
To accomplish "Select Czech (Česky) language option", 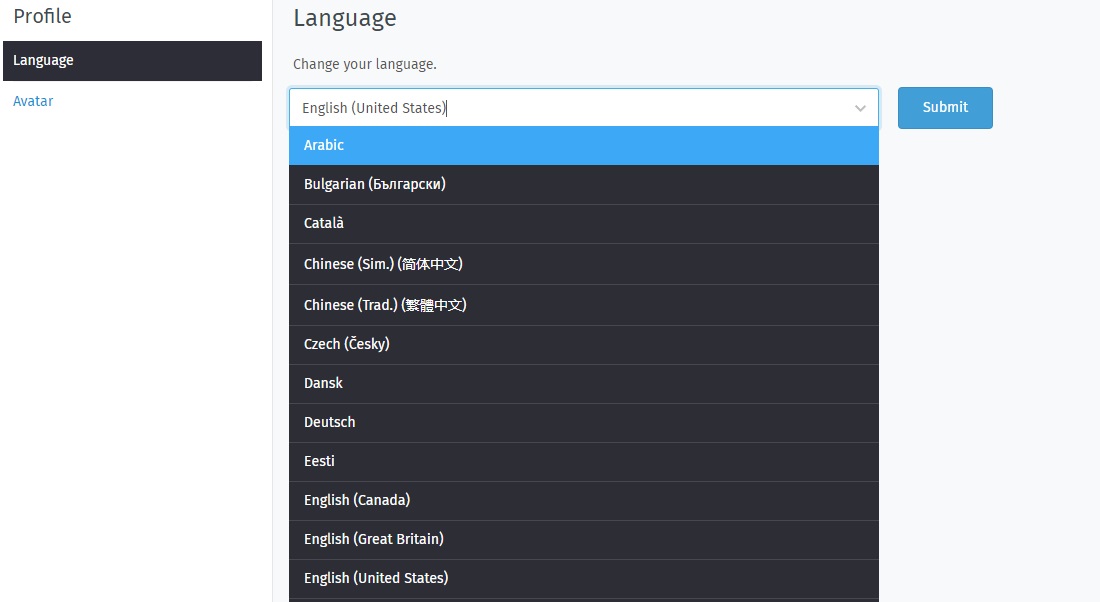I will (584, 345).
